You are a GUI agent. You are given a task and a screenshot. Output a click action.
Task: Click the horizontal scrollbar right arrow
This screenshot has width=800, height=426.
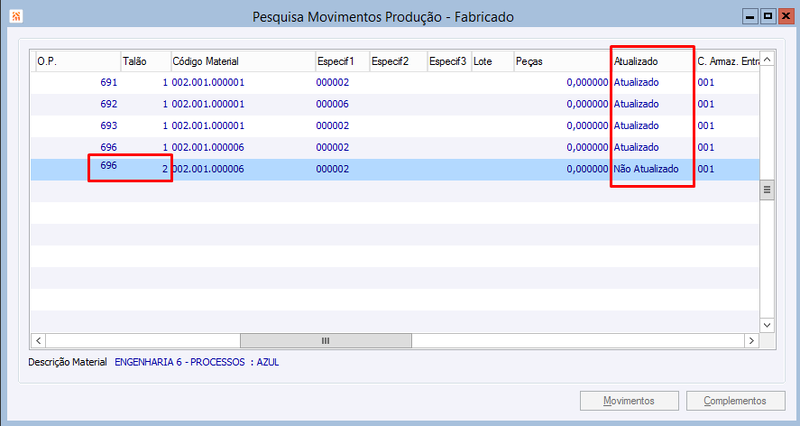click(752, 341)
